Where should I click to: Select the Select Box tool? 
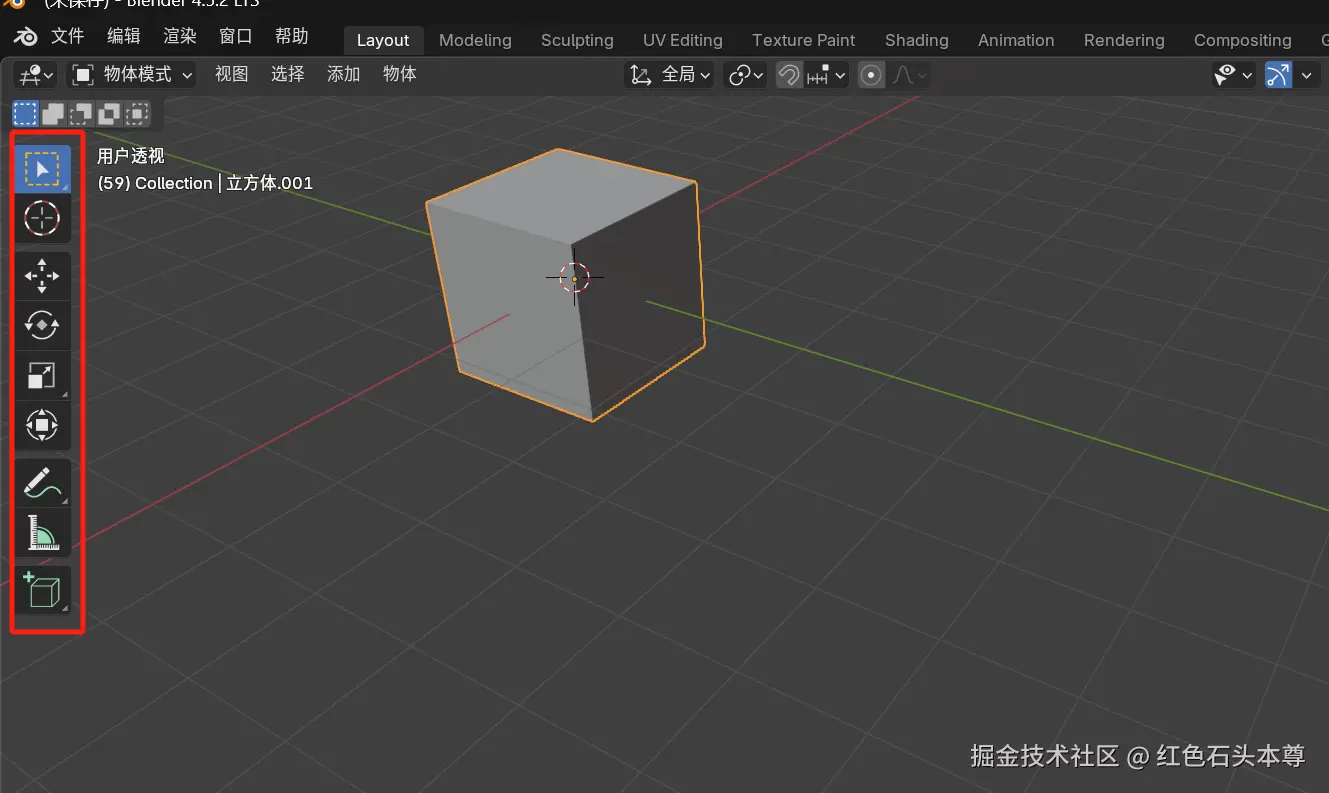[x=42, y=169]
